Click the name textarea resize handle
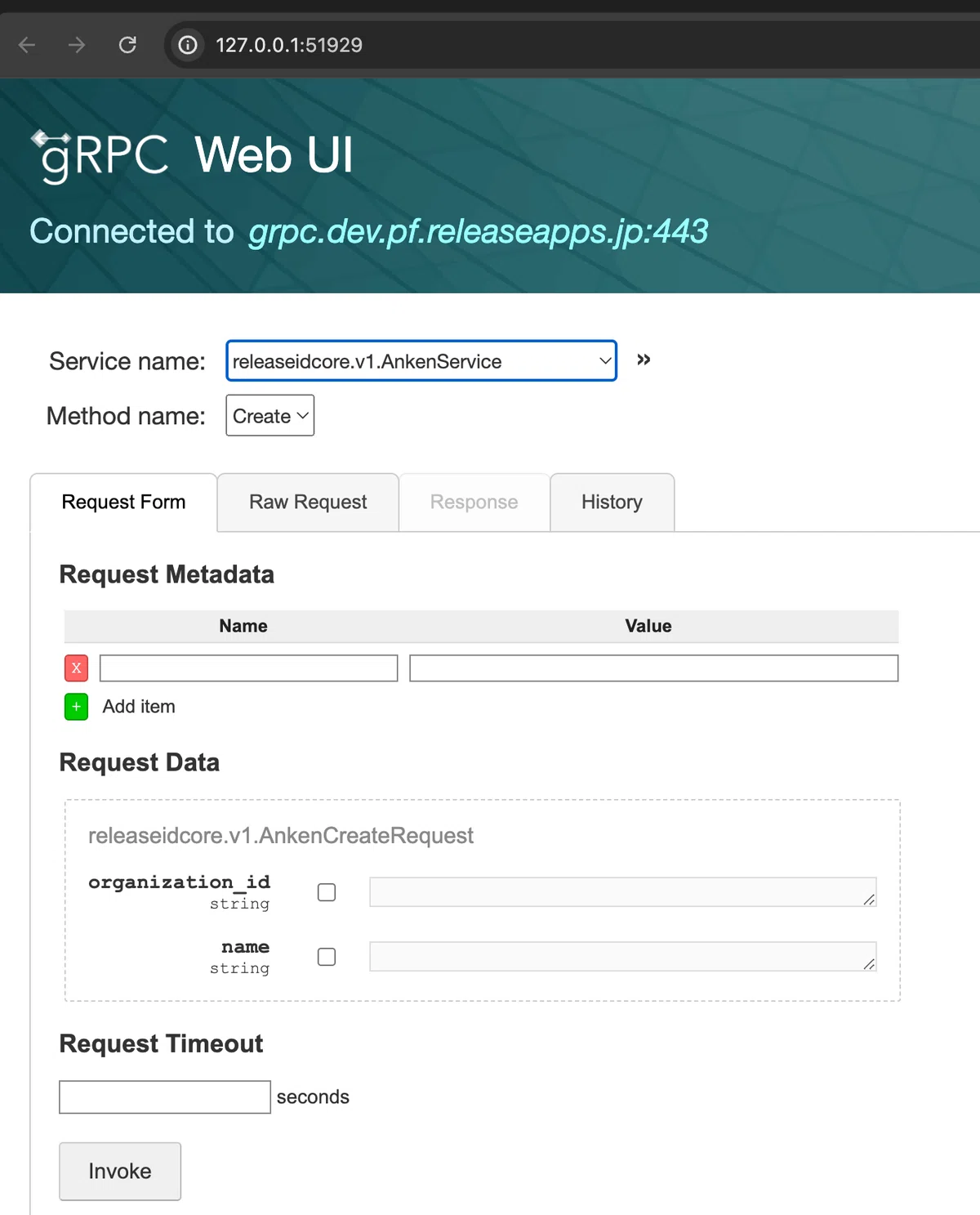980x1215 pixels. pos(869,964)
